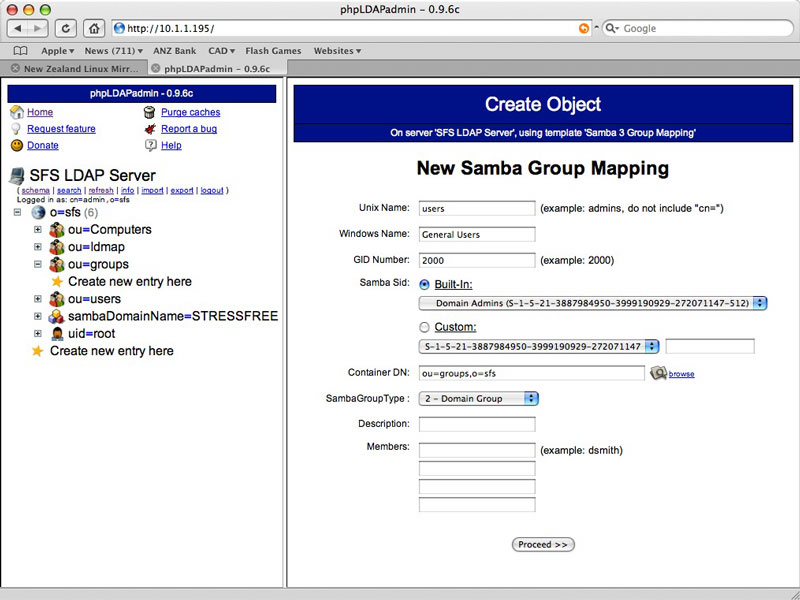The height and width of the screenshot is (600, 800).
Task: Click the Report a bug icon
Action: 152,128
